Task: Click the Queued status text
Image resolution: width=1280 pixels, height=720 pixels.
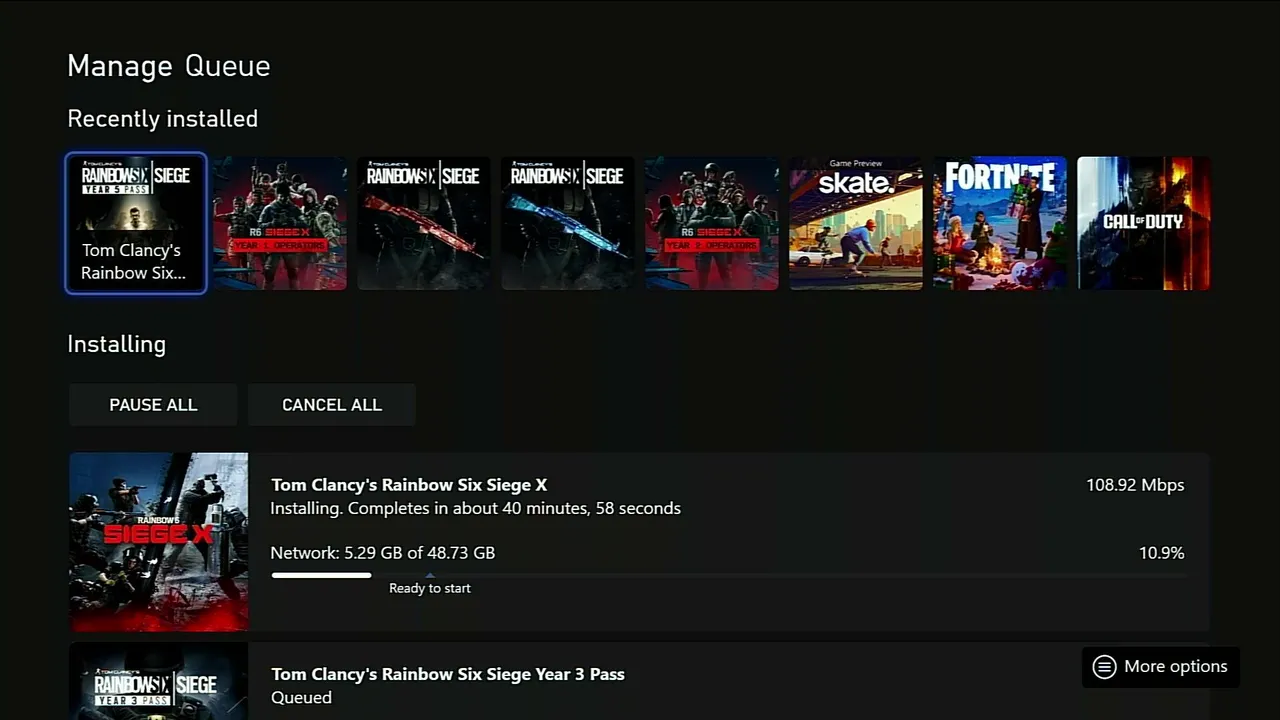Action: pyautogui.click(x=301, y=698)
